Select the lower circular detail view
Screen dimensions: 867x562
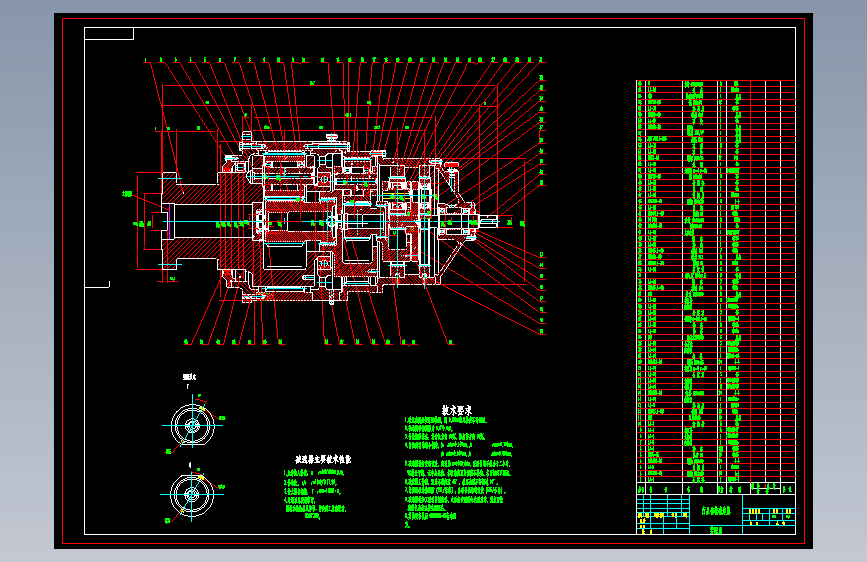coord(192,495)
